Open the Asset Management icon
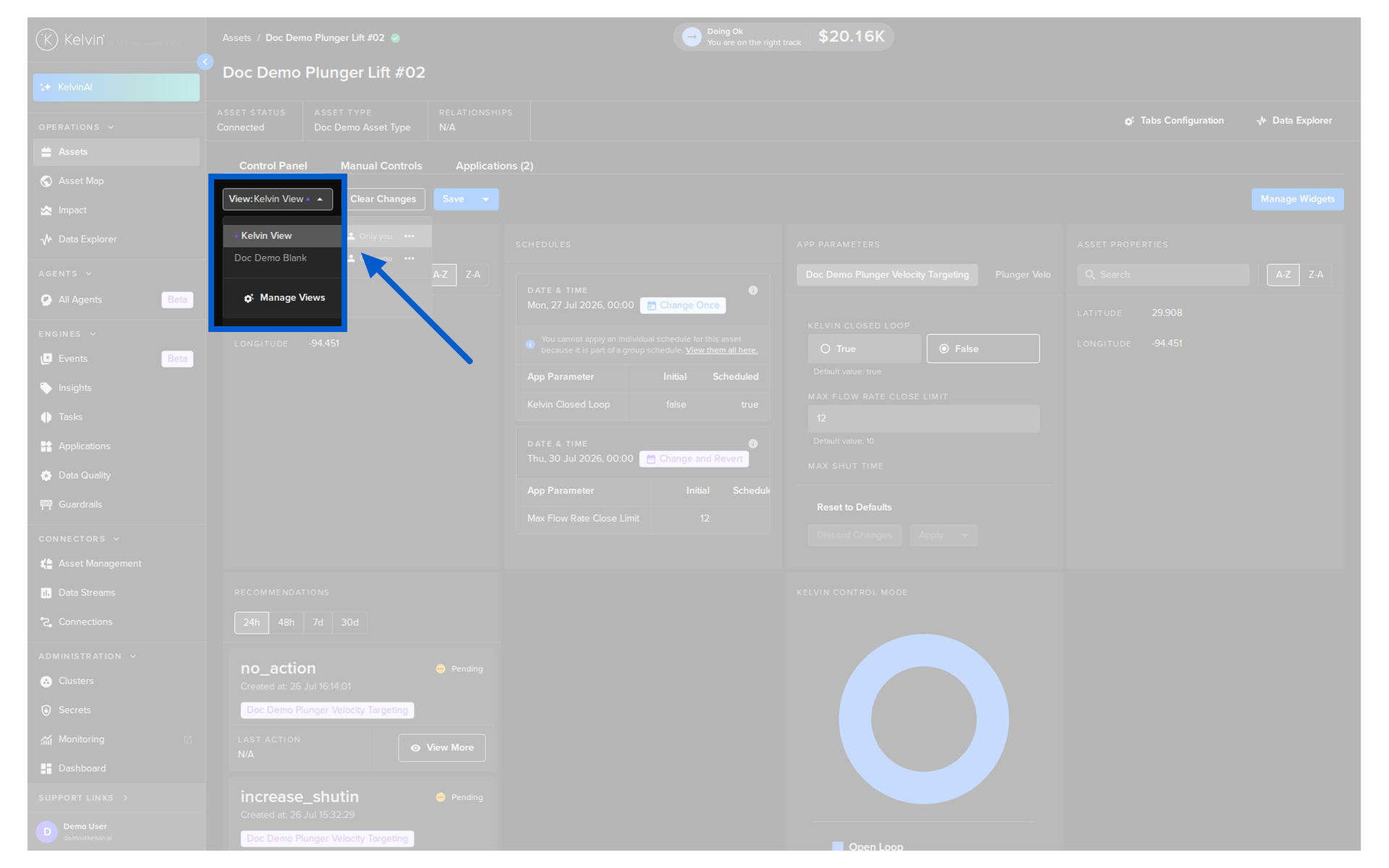Image resolution: width=1389 pixels, height=868 pixels. pyautogui.click(x=46, y=563)
